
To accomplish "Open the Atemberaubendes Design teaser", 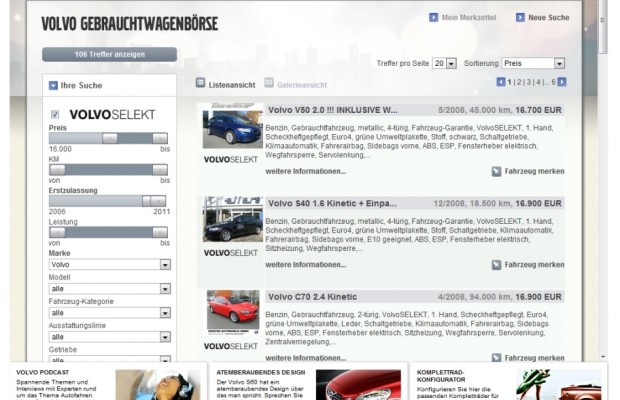I will tap(308, 382).
